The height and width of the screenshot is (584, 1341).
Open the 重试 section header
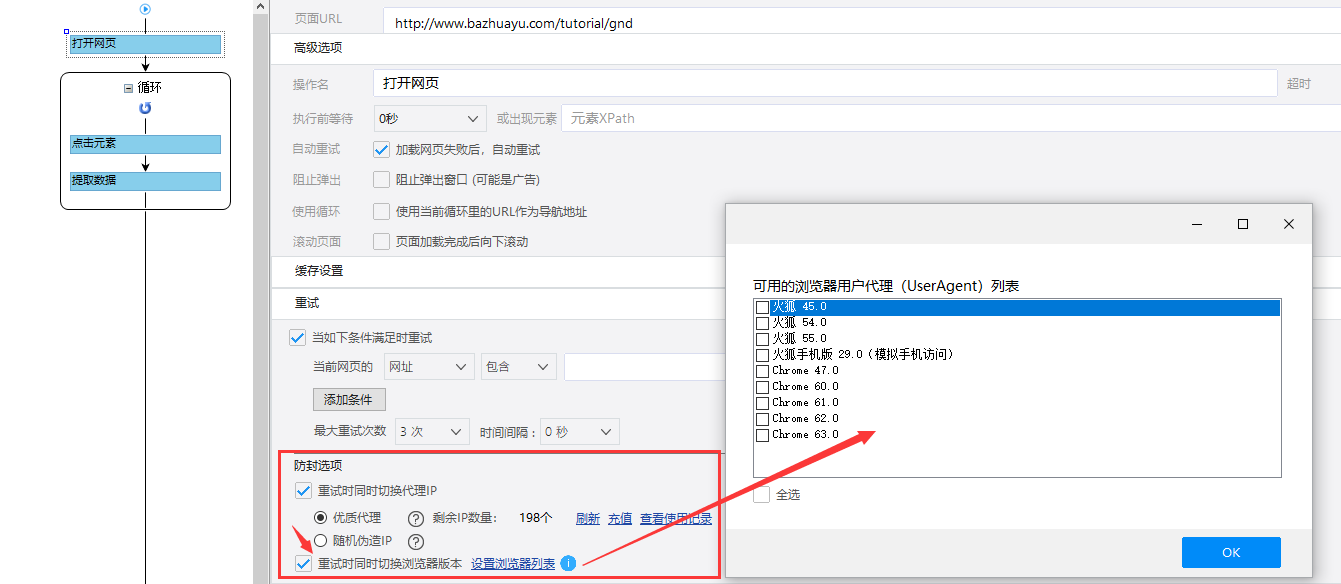307,302
